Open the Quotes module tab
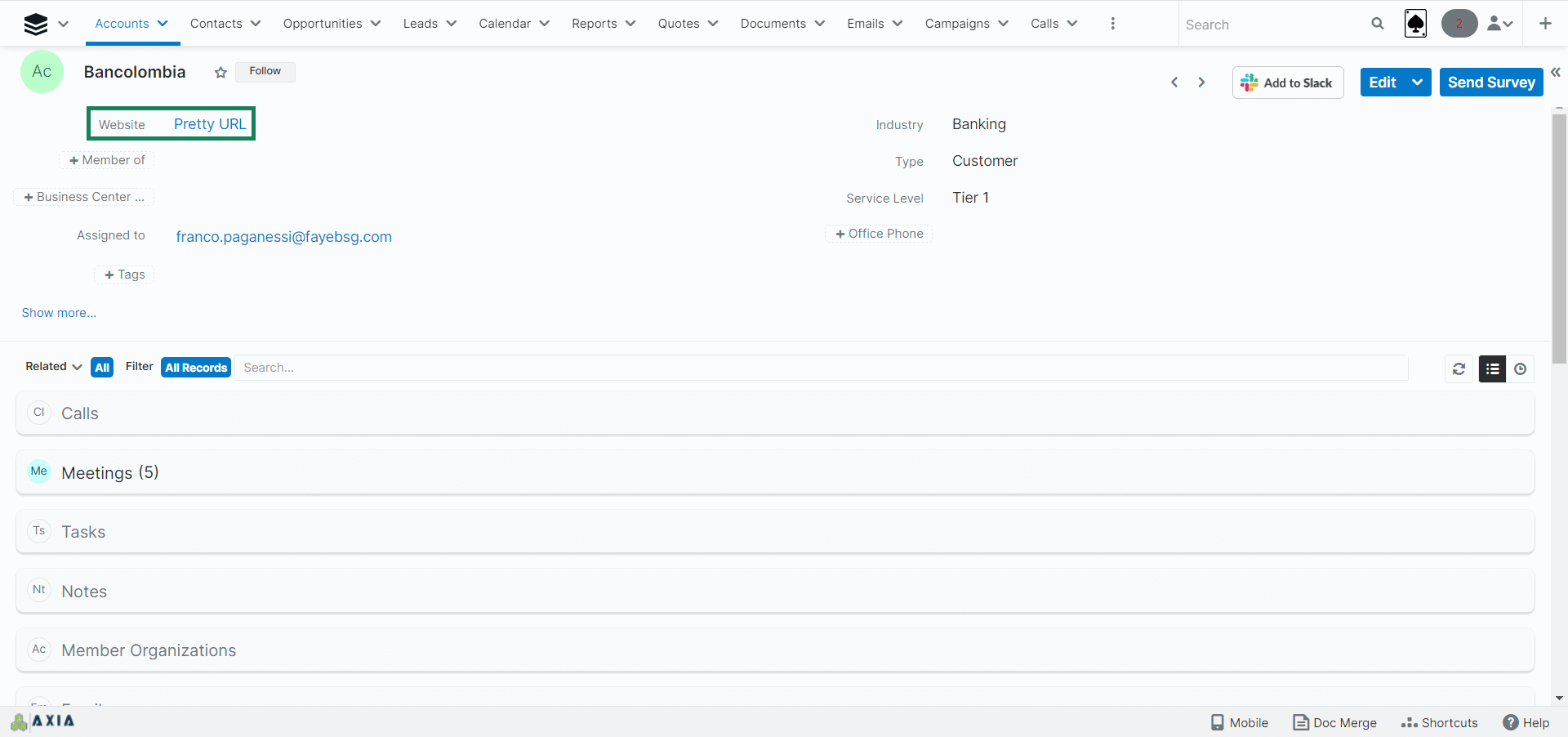The height and width of the screenshot is (737, 1568). pos(679,24)
